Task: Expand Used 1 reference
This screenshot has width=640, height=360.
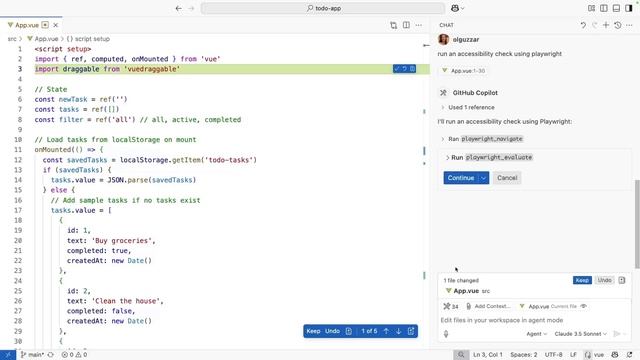Action: point(468,107)
